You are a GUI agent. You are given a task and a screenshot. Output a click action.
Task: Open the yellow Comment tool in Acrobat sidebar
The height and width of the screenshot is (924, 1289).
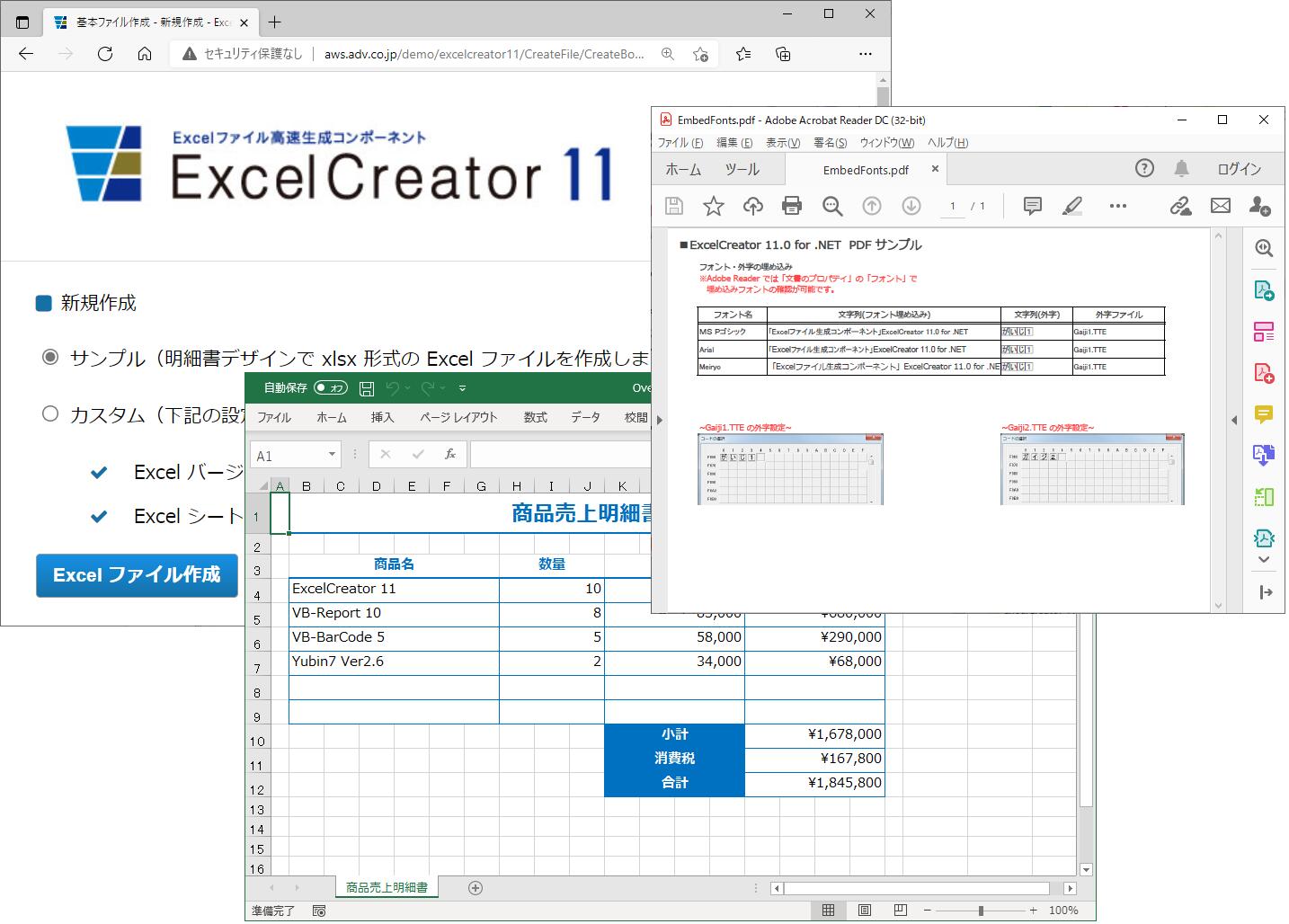click(1264, 414)
